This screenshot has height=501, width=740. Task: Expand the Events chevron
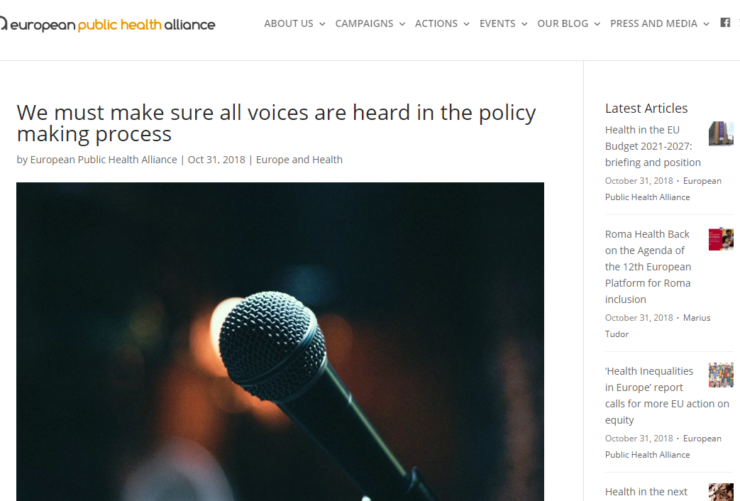pos(524,24)
